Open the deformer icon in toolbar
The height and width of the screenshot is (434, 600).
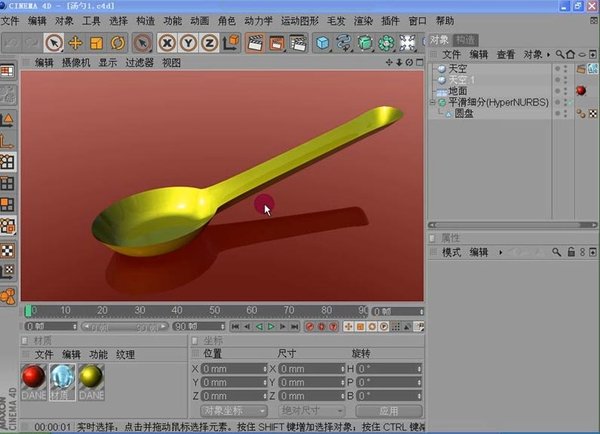click(407, 43)
